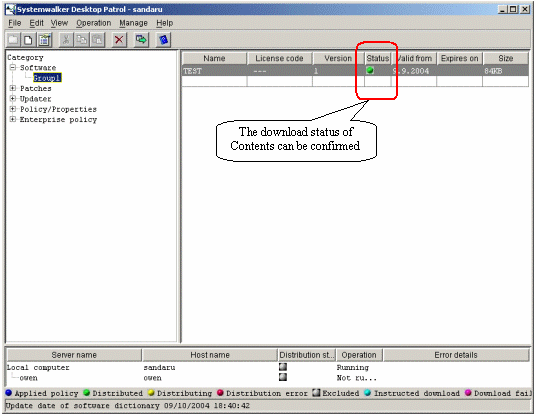Sort by the Version column header
The image size is (536, 416).
[338, 58]
